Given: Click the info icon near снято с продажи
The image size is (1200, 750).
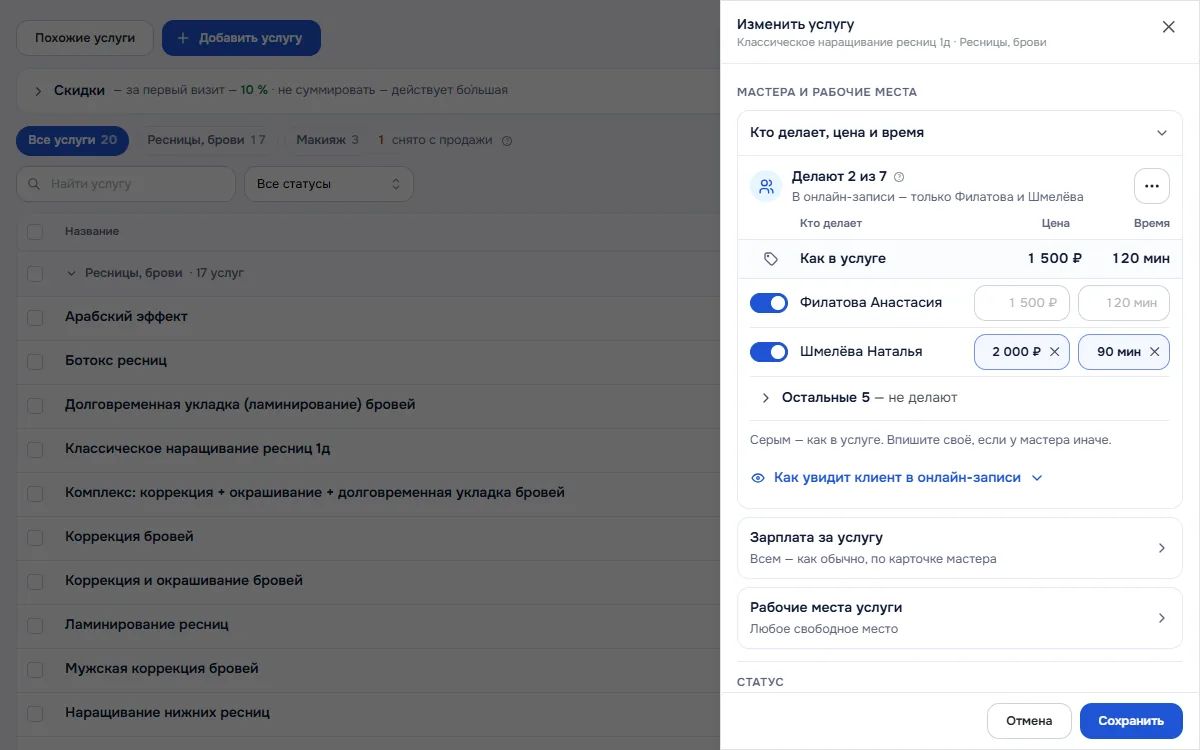Looking at the screenshot, I should [506, 141].
